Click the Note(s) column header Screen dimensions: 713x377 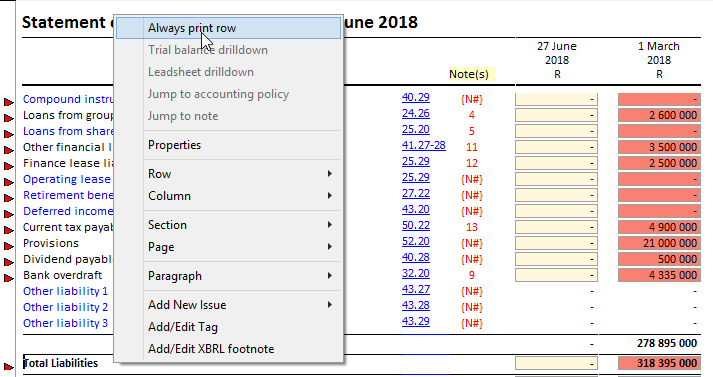click(x=469, y=74)
